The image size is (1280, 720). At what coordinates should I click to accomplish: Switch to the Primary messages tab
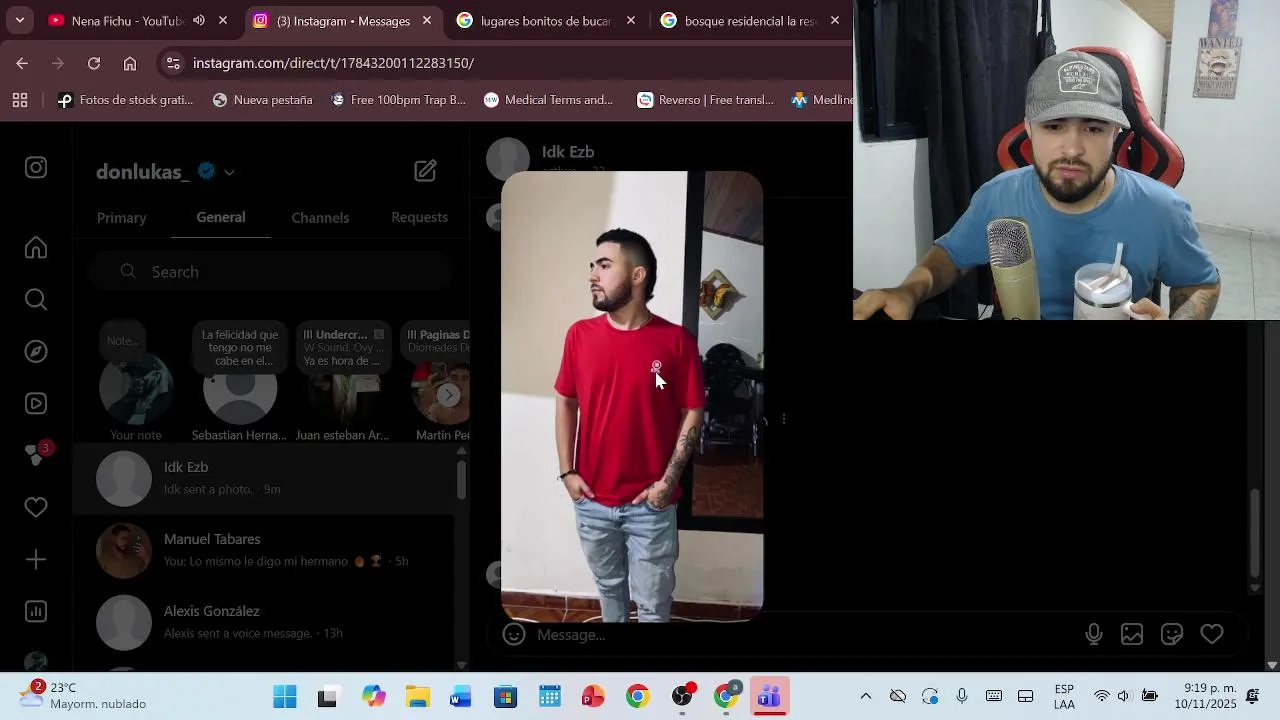click(121, 217)
